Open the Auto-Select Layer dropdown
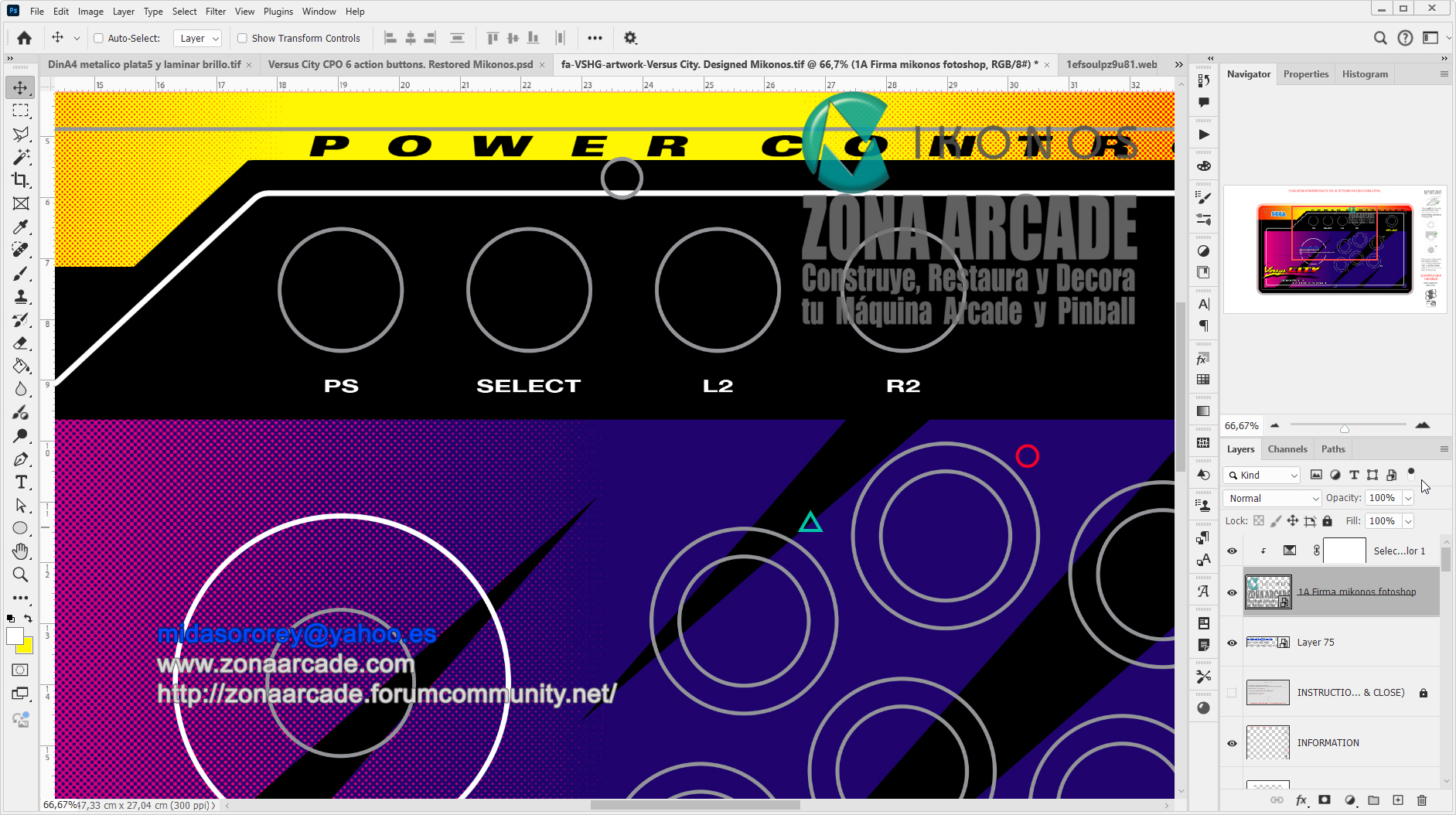This screenshot has height=815, width=1456. (199, 38)
